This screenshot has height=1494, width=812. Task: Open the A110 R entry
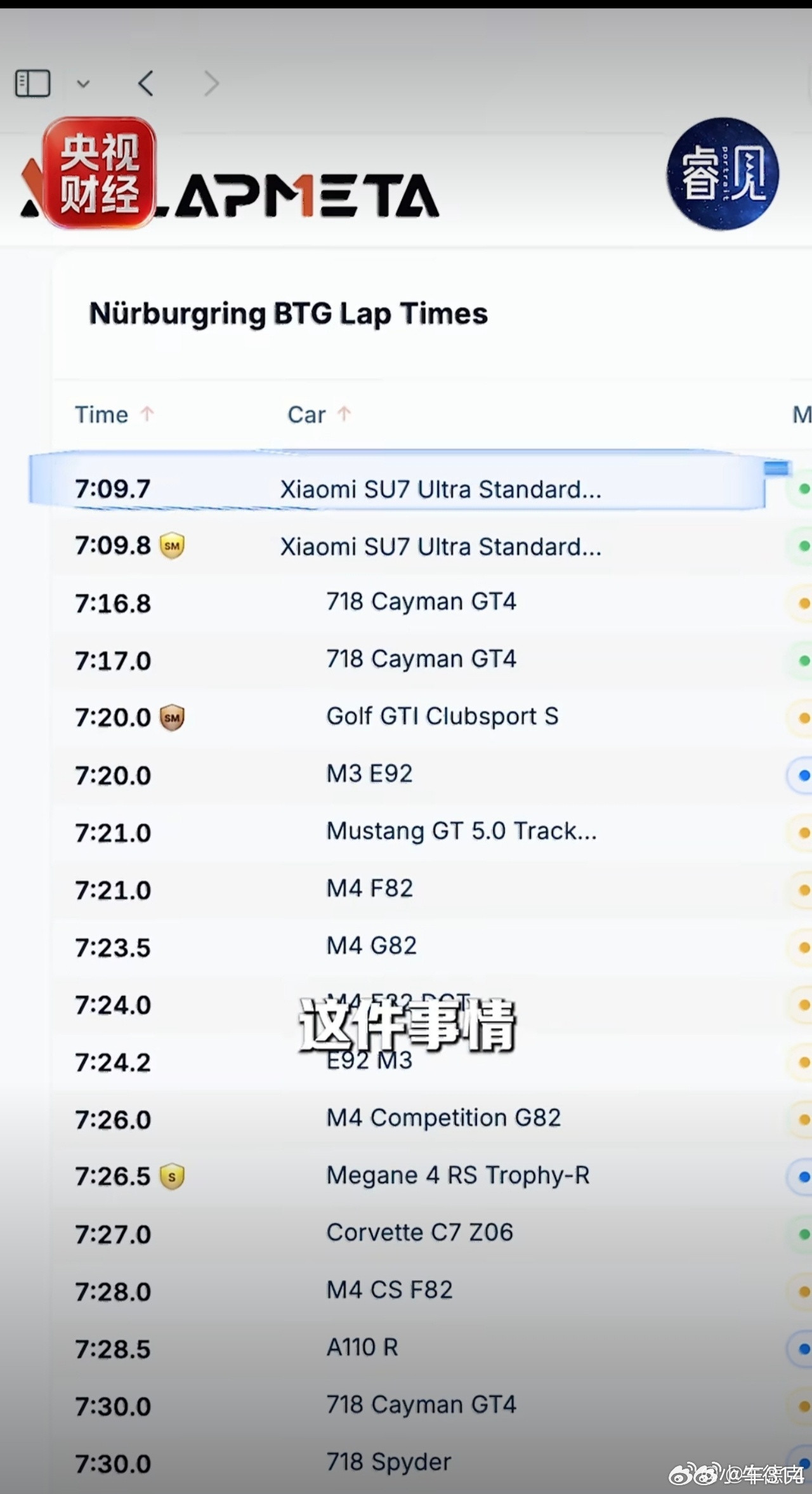tap(362, 1347)
